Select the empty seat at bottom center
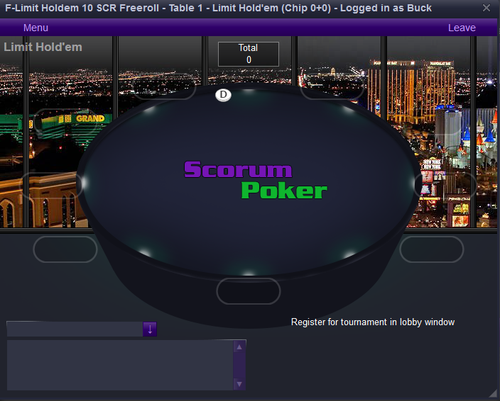Screen dimensions: 500x401 (248, 291)
